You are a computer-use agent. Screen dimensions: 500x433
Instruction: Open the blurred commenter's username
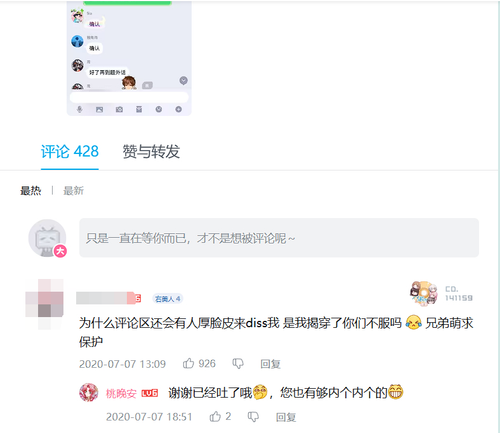105,298
